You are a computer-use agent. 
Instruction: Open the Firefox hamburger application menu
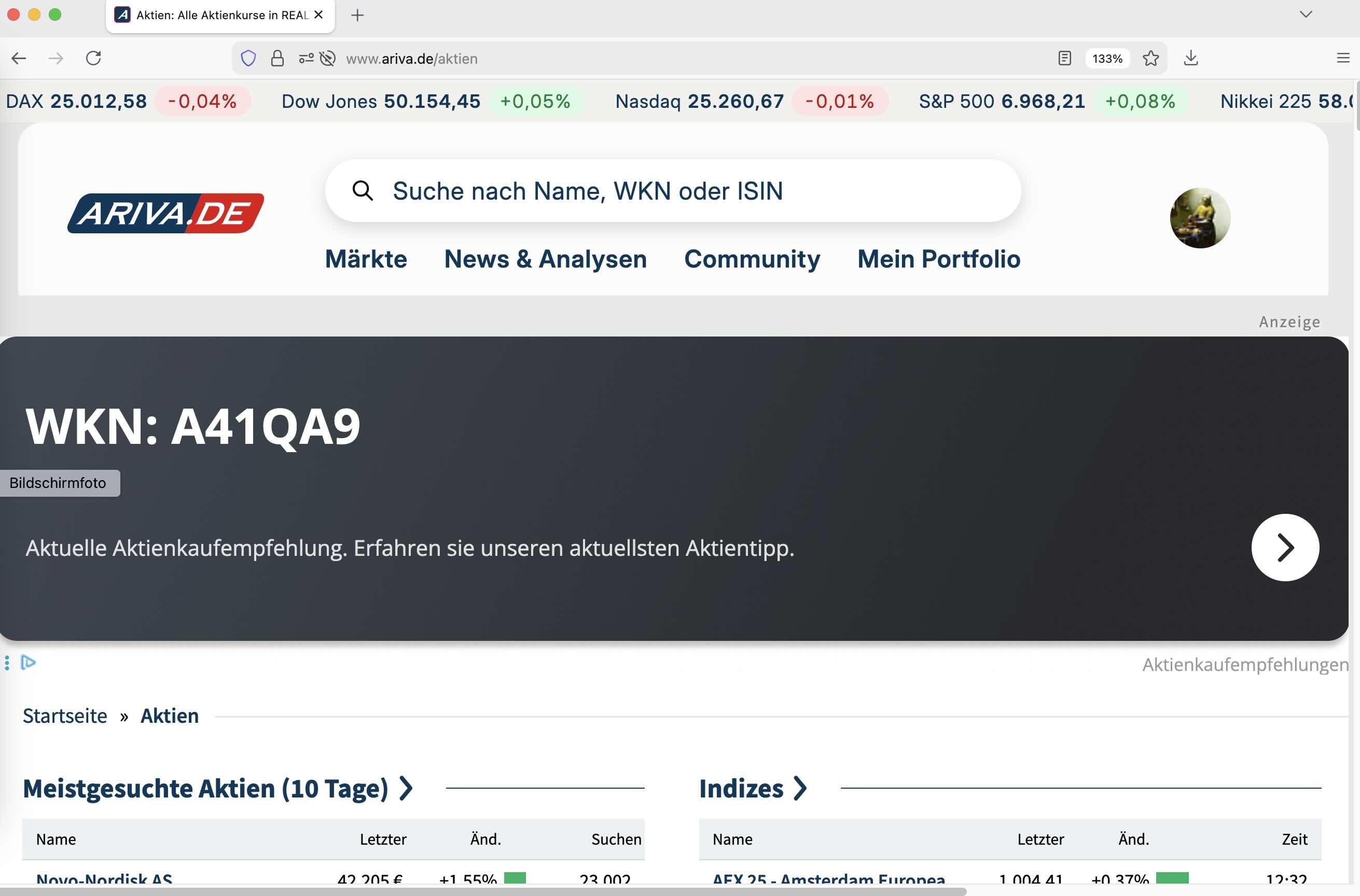click(1343, 58)
